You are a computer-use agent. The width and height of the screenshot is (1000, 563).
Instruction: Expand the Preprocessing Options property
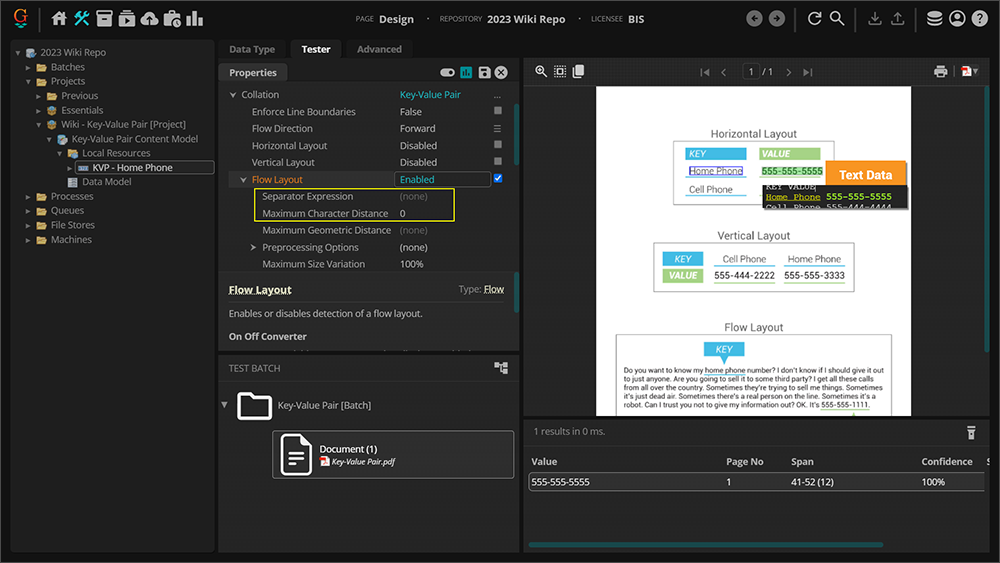pos(253,247)
